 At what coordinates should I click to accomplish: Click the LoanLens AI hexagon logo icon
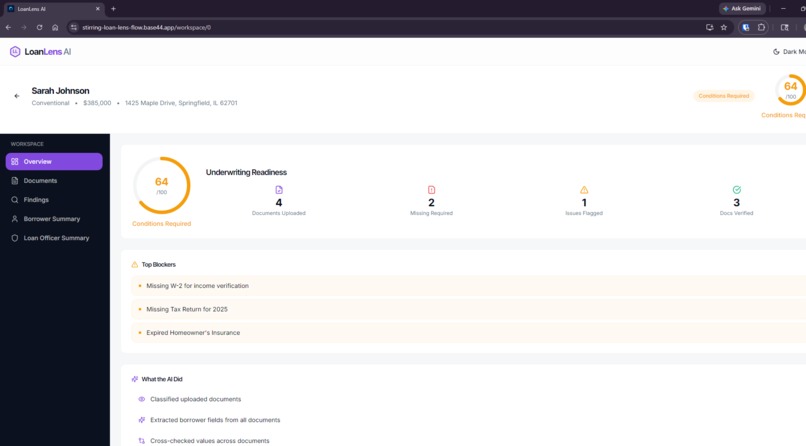tap(15, 51)
